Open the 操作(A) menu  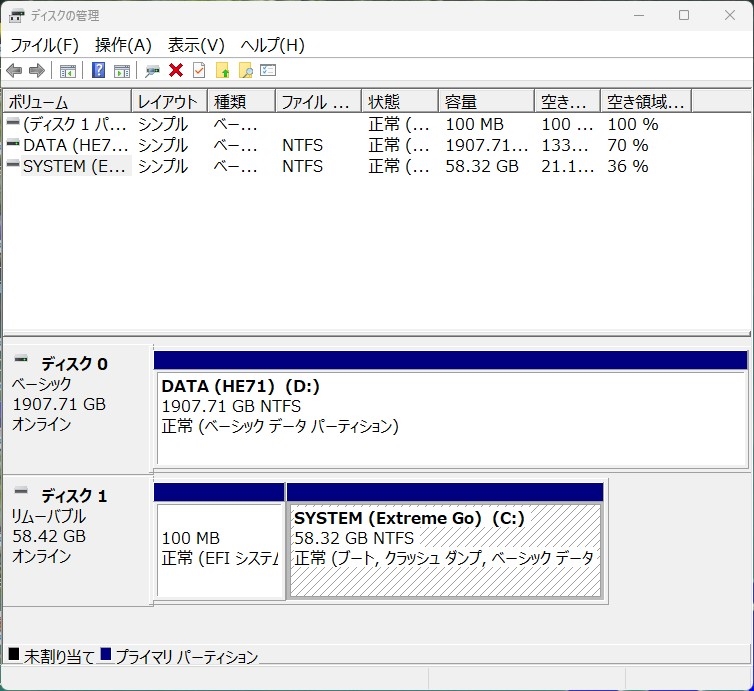[x=123, y=45]
